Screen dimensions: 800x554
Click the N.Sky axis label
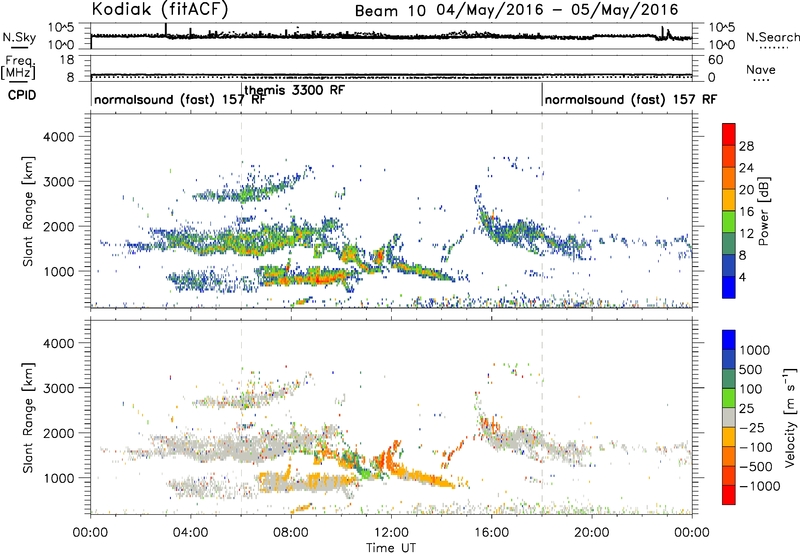coord(19,37)
